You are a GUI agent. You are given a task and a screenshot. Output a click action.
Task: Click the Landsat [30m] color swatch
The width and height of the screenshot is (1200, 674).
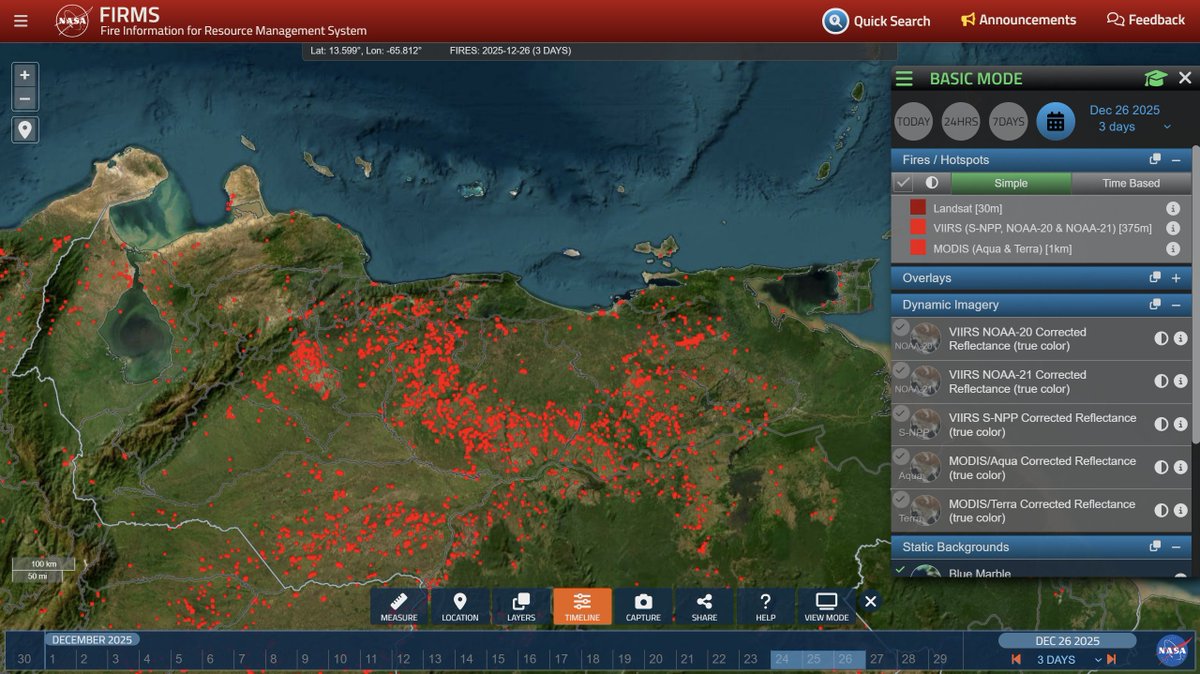tap(918, 208)
